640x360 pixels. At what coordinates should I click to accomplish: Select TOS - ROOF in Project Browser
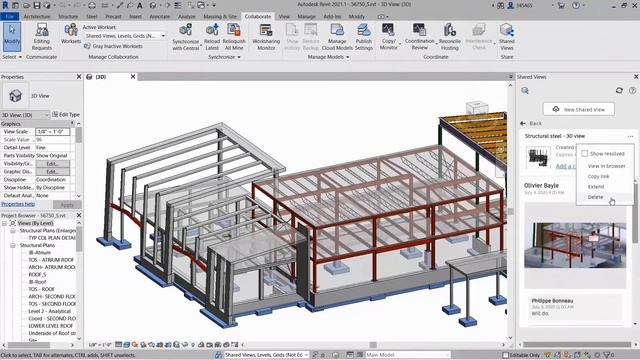click(x=42, y=289)
